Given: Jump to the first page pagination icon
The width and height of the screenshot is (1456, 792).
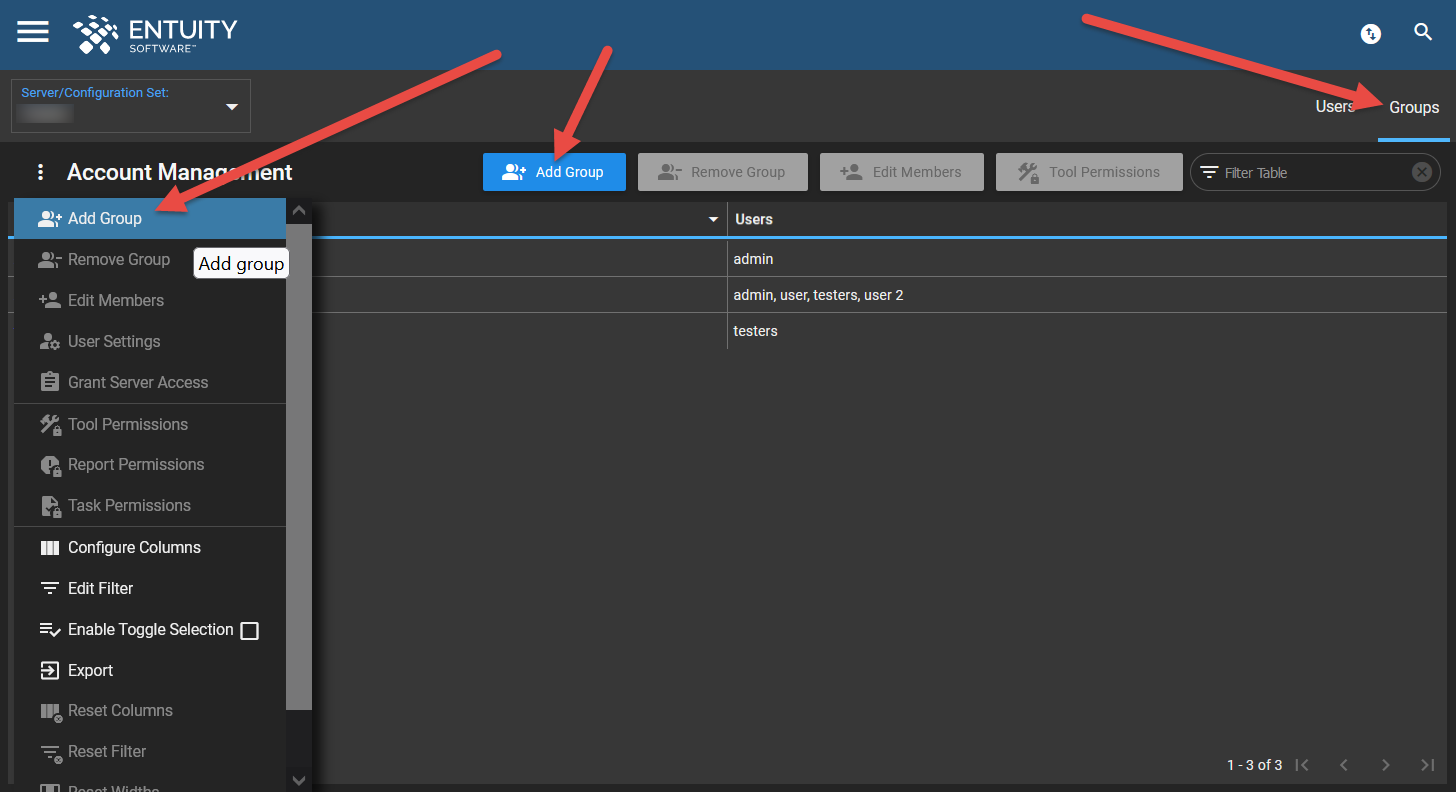Looking at the screenshot, I should tap(1302, 764).
